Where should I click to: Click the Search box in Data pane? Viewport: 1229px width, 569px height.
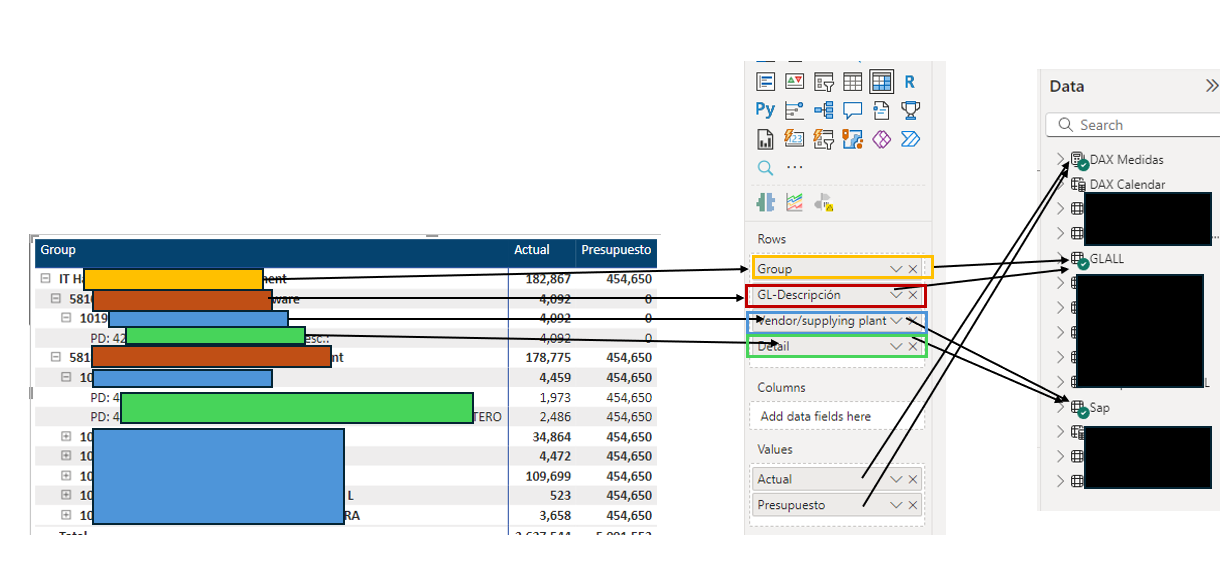pos(1135,125)
